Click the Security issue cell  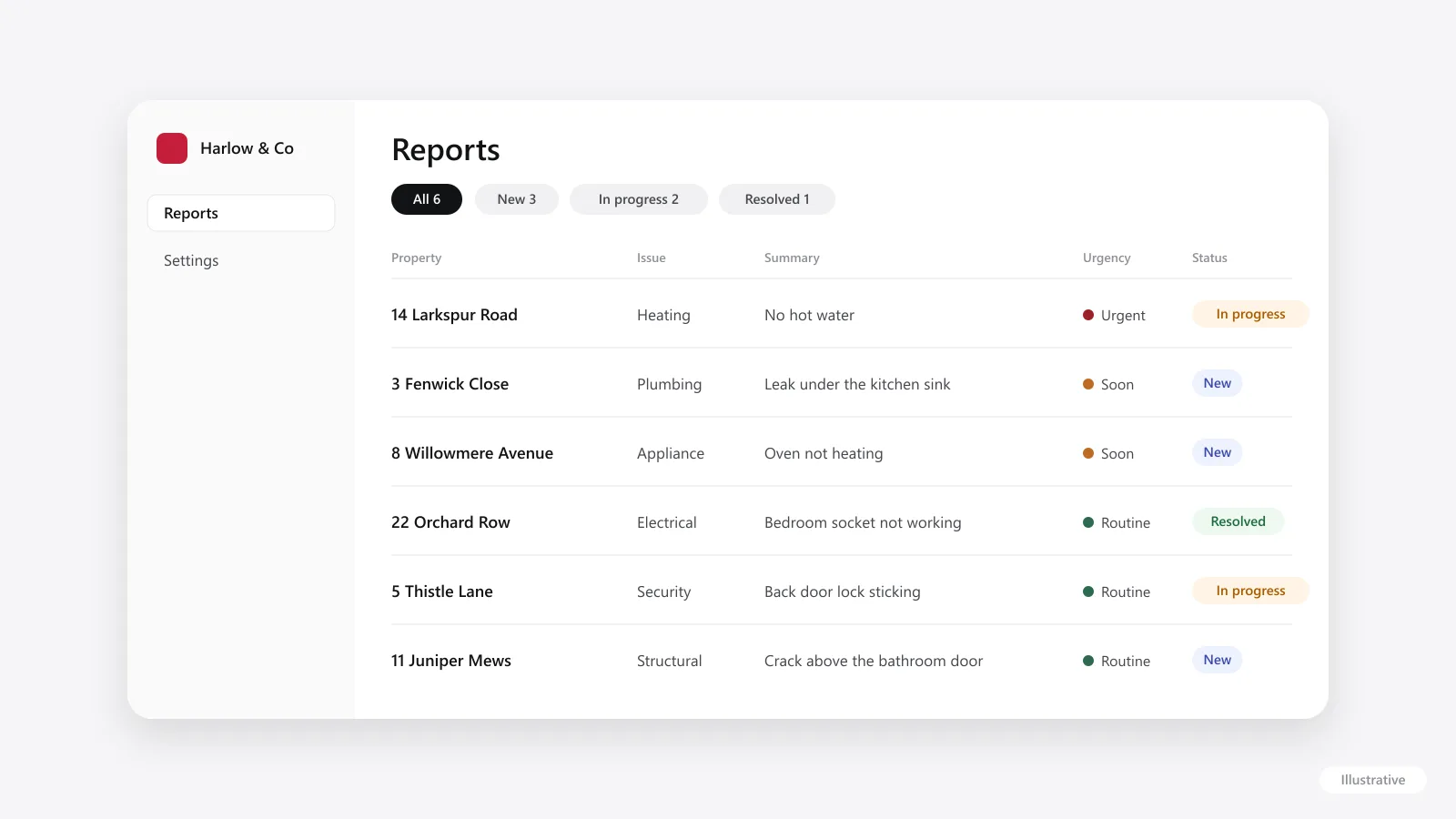(664, 591)
